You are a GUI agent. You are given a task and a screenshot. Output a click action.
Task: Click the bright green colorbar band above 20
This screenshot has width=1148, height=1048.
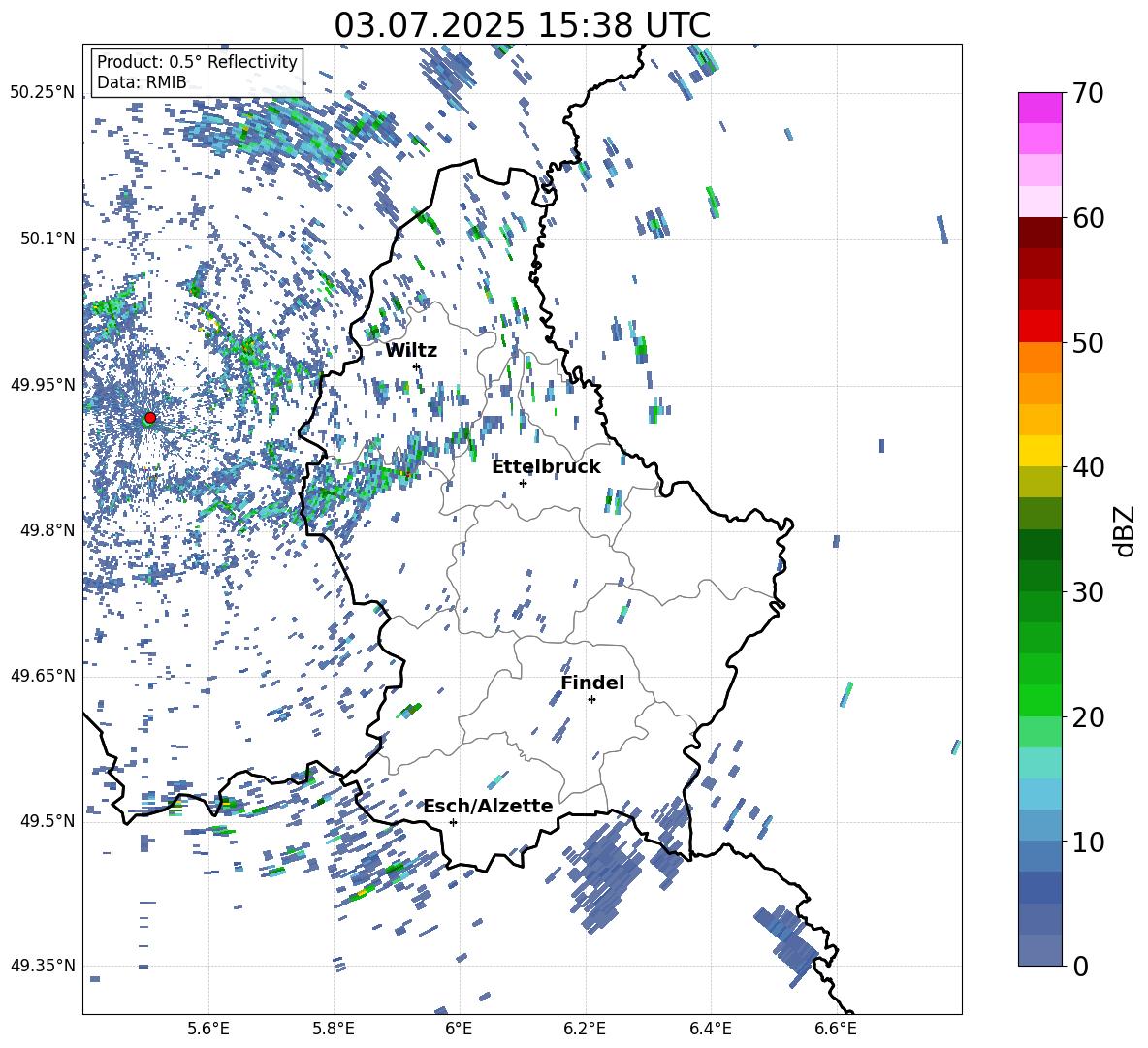coord(1039,700)
